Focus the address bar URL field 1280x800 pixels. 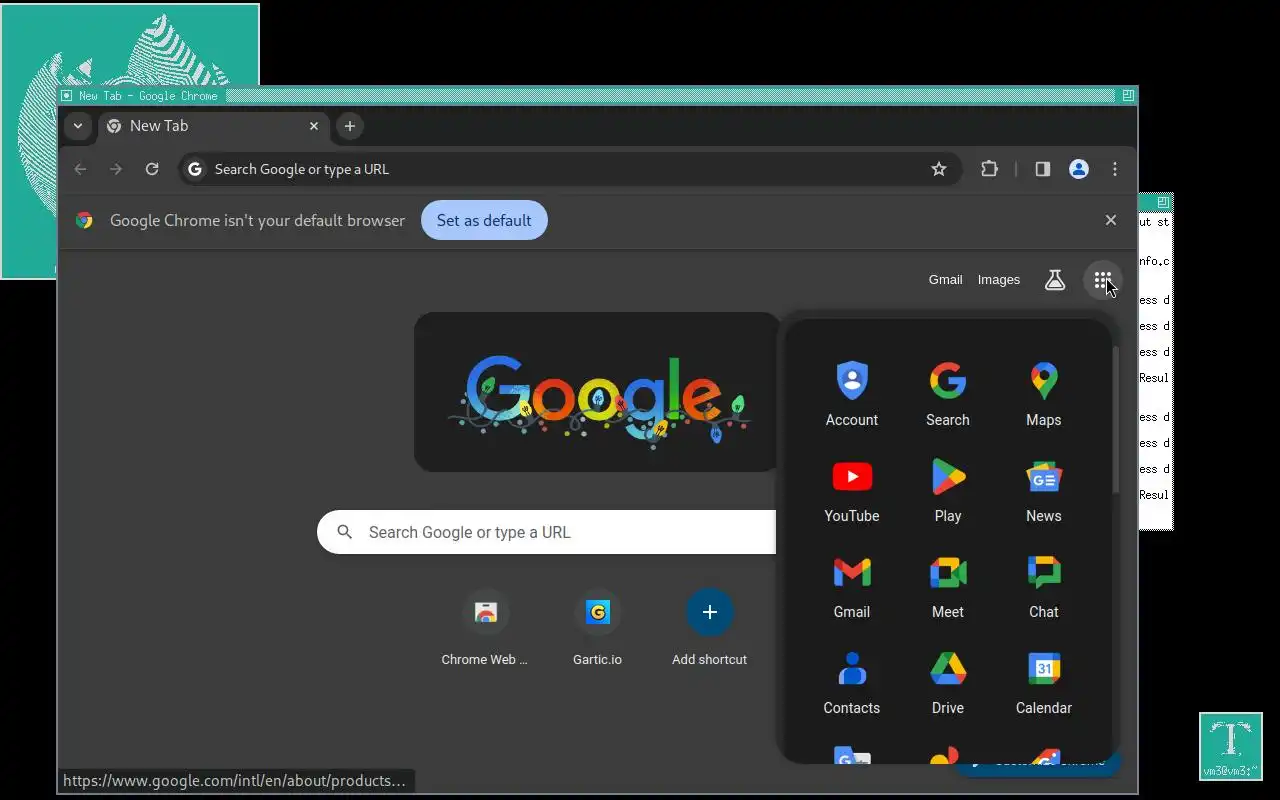click(x=570, y=169)
